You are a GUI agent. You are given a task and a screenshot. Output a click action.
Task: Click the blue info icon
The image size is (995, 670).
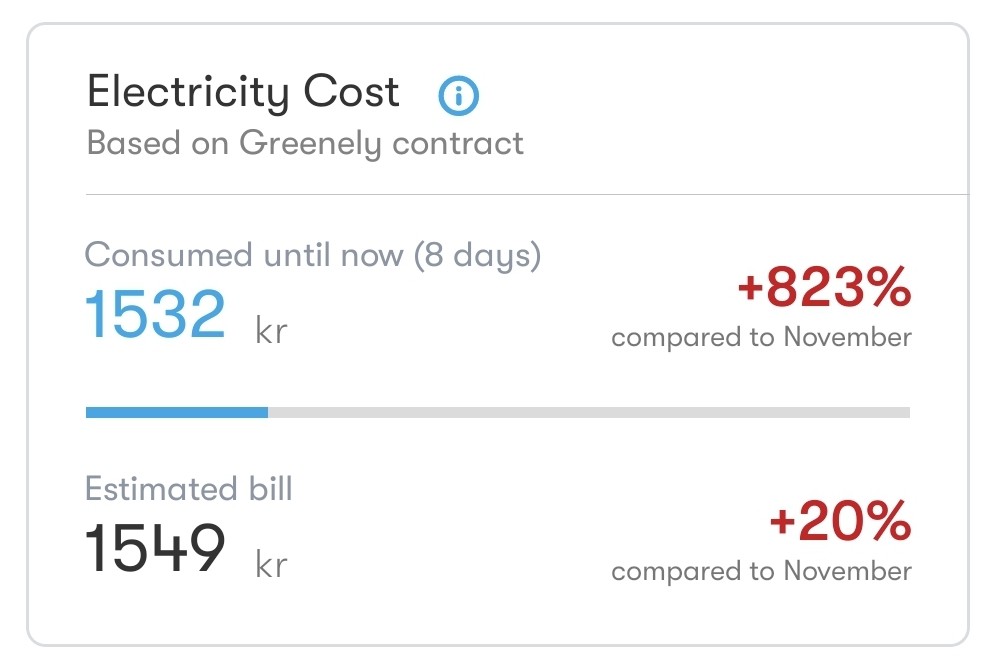[x=459, y=96]
